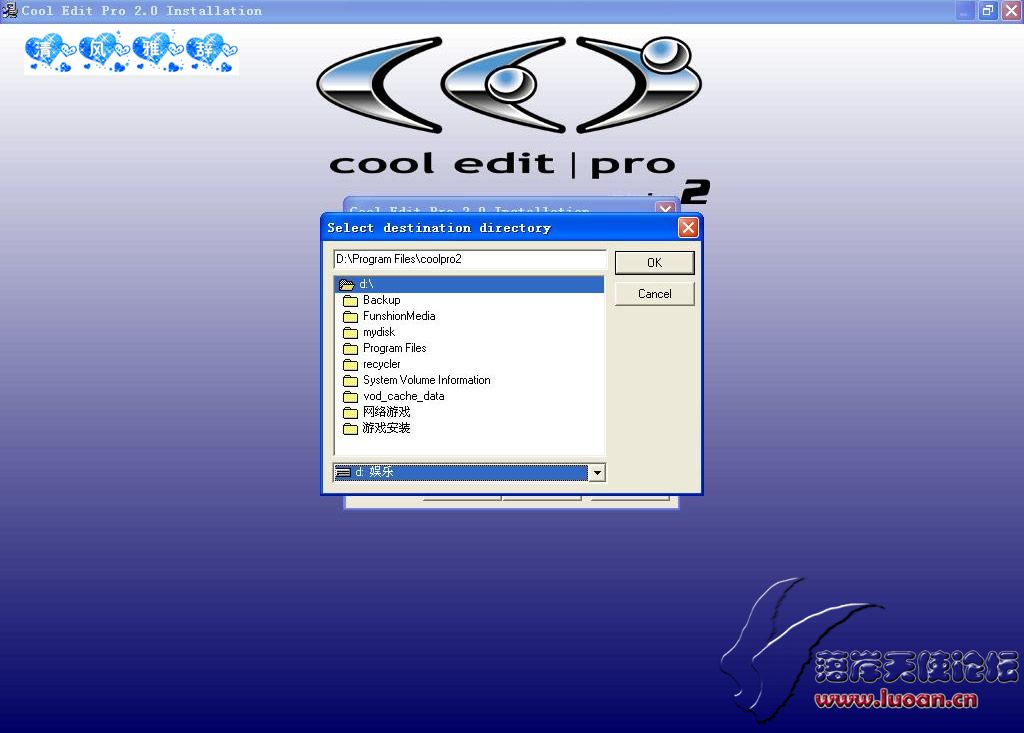Select the Program Files folder
The height and width of the screenshot is (733, 1024).
394,348
